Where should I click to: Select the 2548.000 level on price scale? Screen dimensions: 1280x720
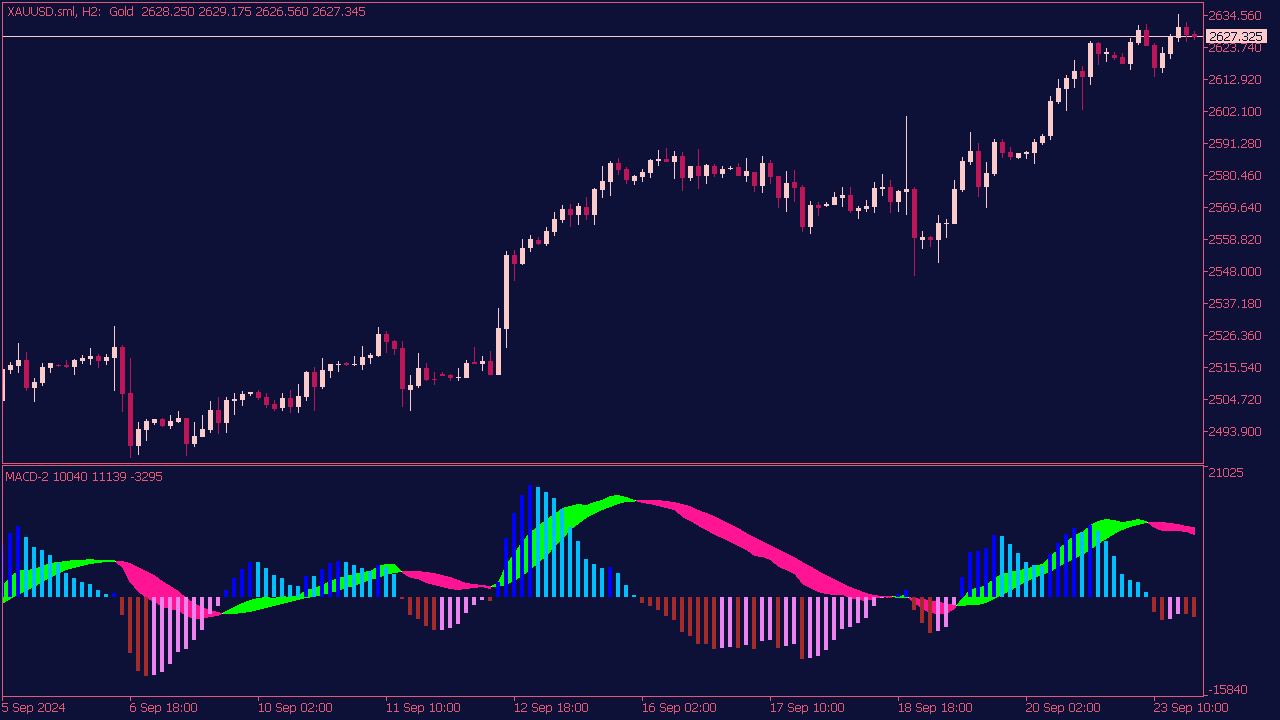click(1235, 272)
